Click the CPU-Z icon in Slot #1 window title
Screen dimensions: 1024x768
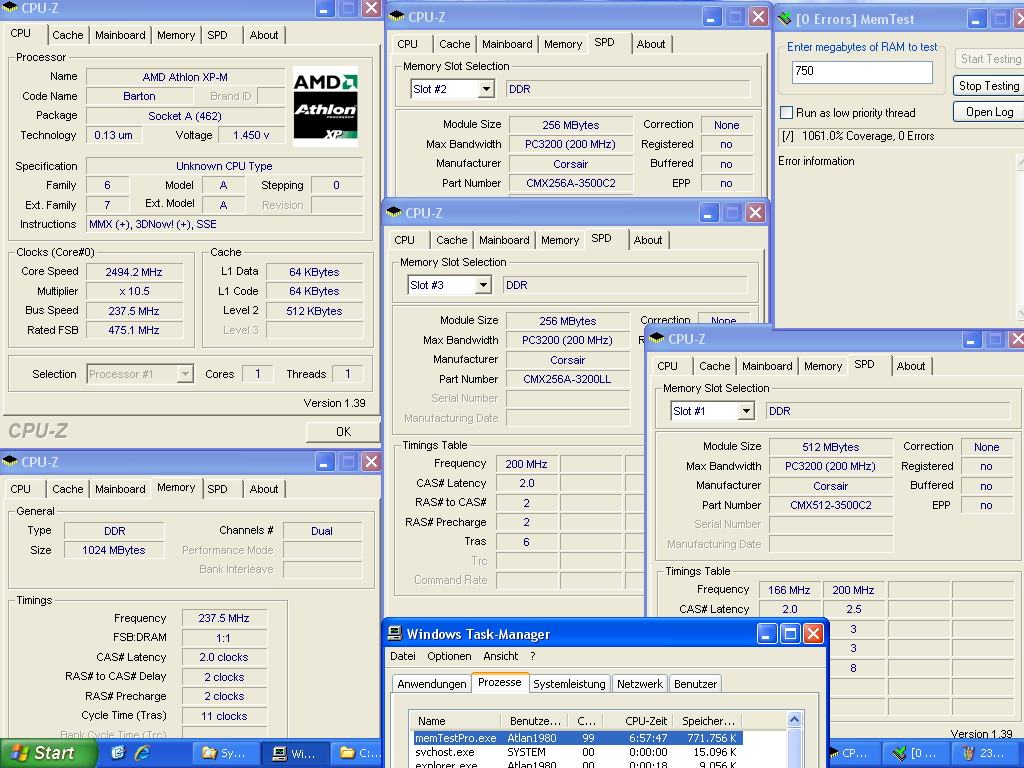tap(656, 338)
